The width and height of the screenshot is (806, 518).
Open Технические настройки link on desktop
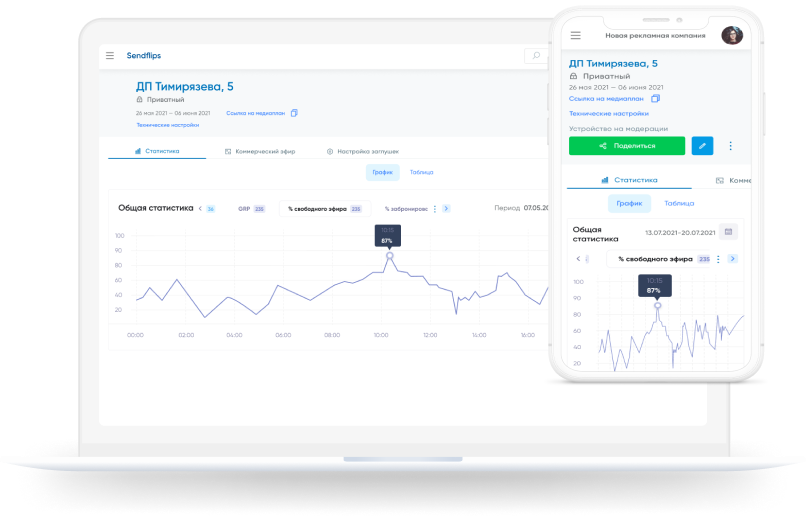168,125
